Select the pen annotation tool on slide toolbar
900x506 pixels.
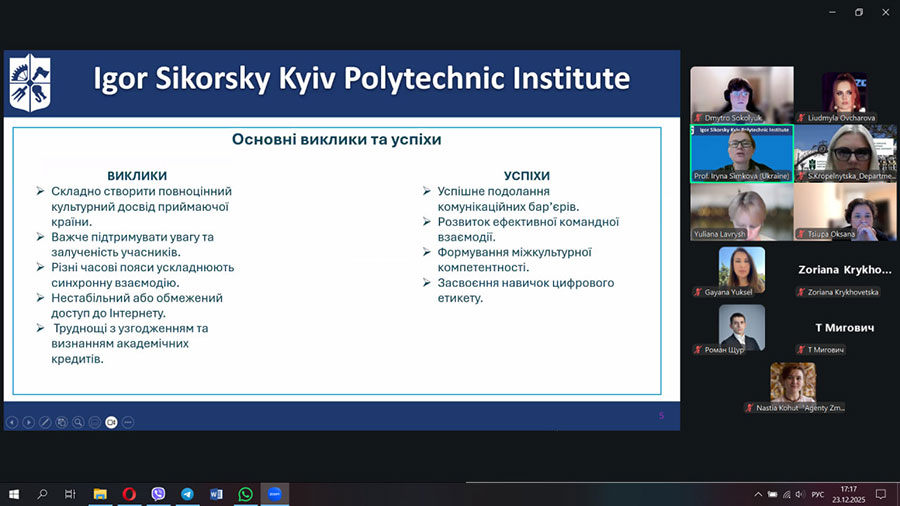point(45,422)
